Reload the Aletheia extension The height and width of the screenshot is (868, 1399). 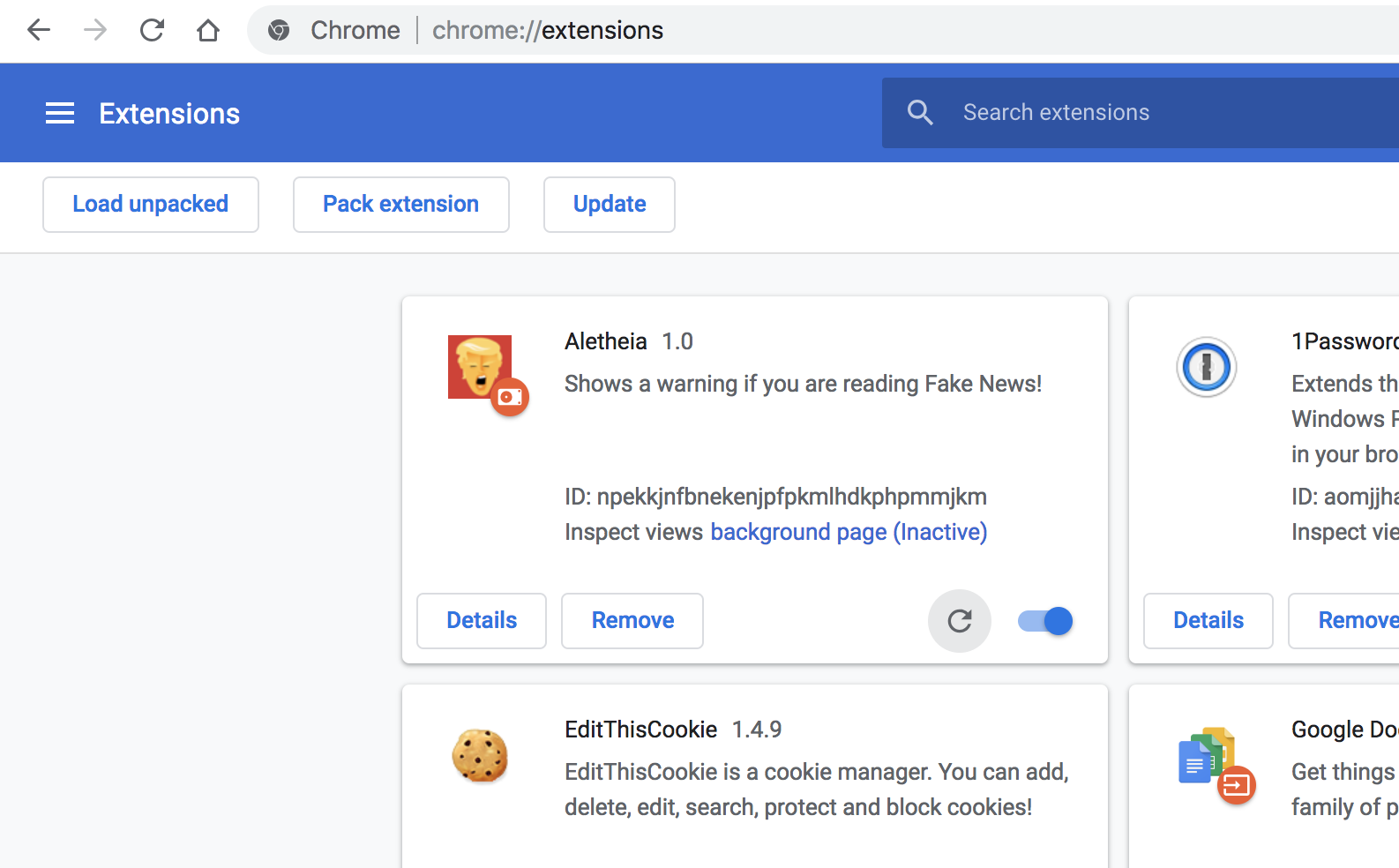pyautogui.click(x=960, y=621)
